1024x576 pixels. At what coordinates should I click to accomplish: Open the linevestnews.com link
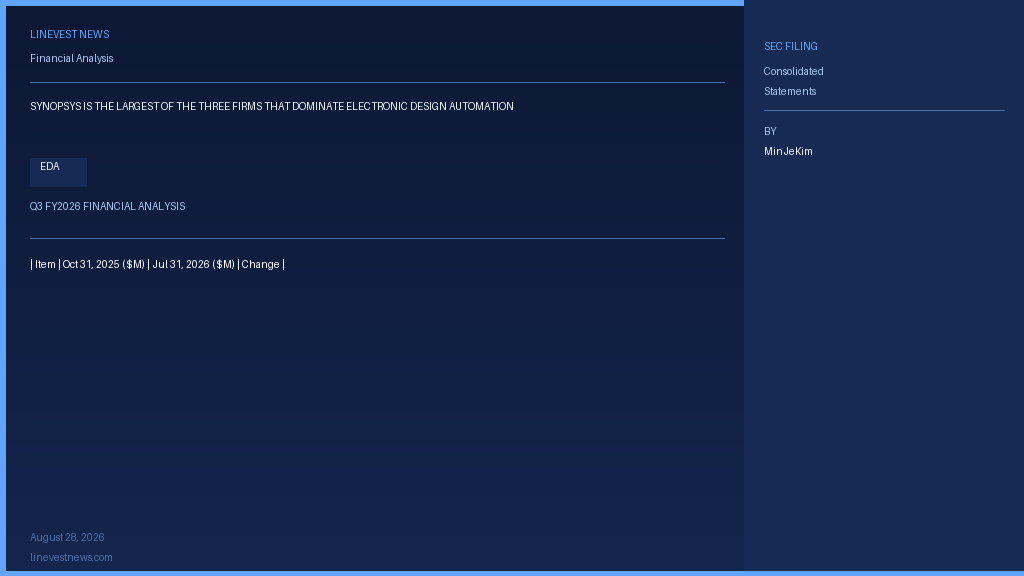(x=71, y=558)
